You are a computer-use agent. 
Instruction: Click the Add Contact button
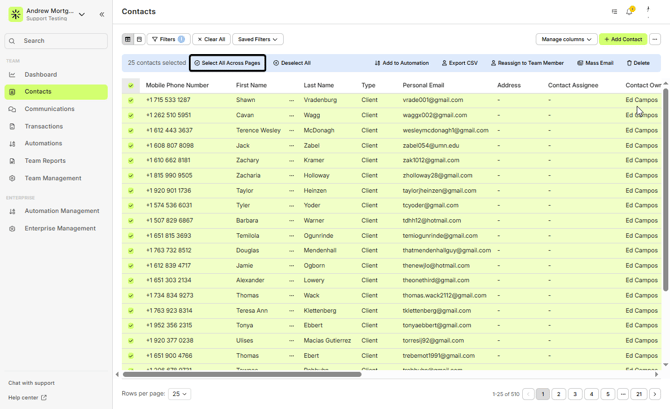[622, 39]
